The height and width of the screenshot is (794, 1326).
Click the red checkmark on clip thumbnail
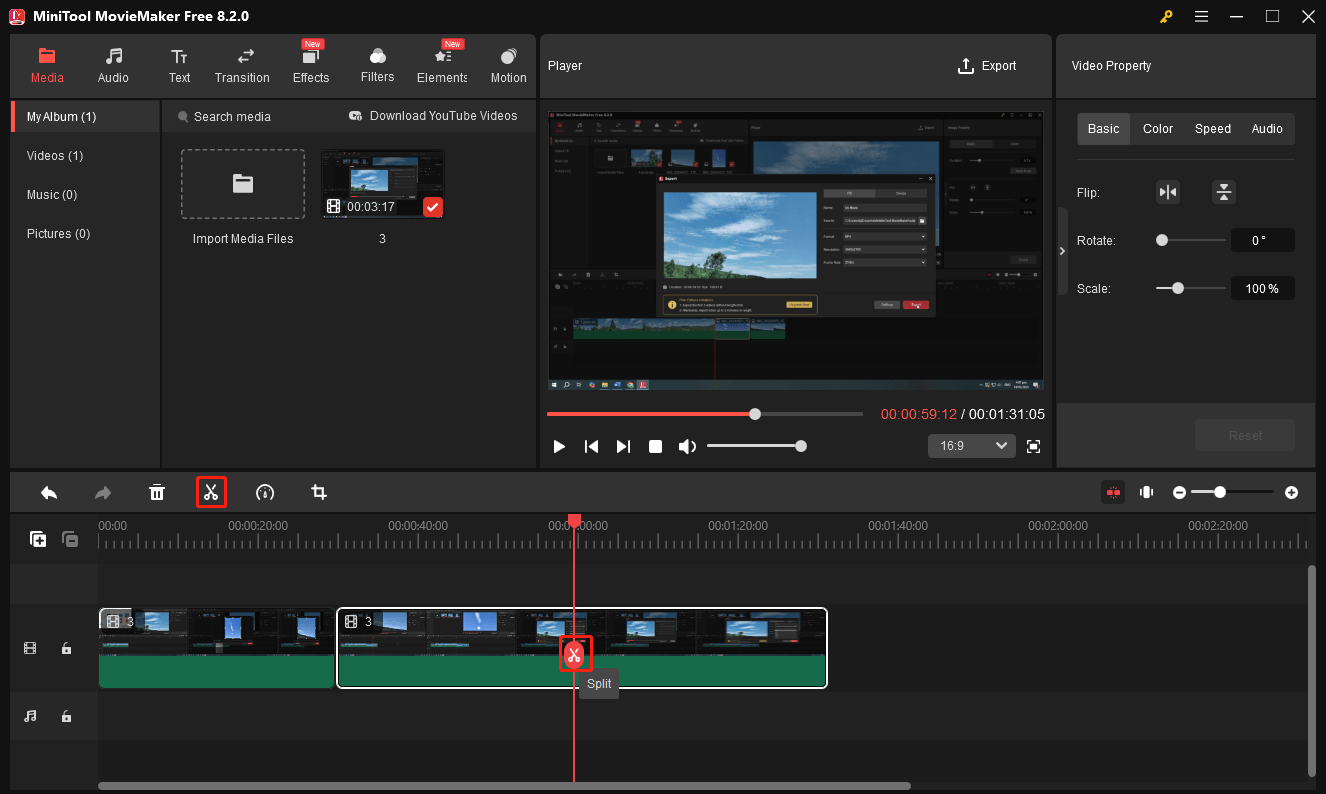coord(432,207)
